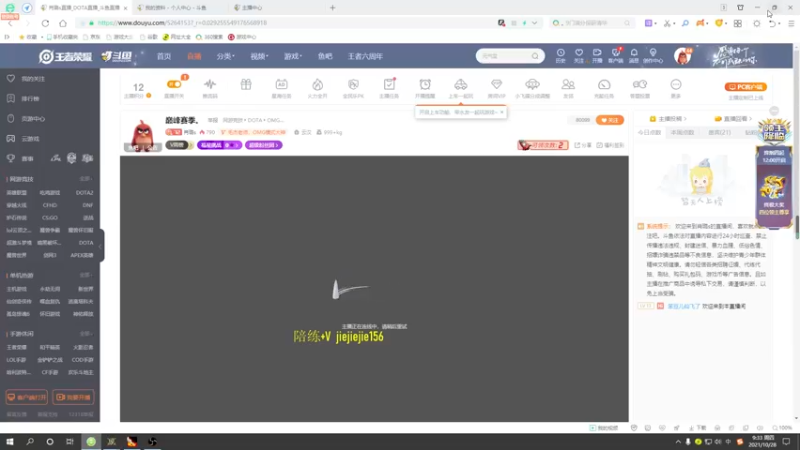Click the Angry Bird streamer avatar
800x450 pixels.
[x=142, y=135]
